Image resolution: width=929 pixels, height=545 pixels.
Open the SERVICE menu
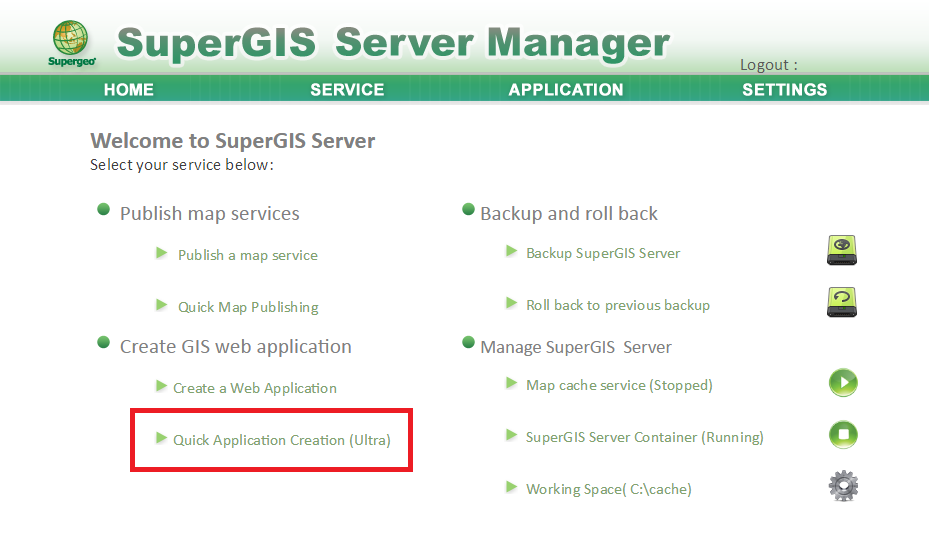[347, 89]
